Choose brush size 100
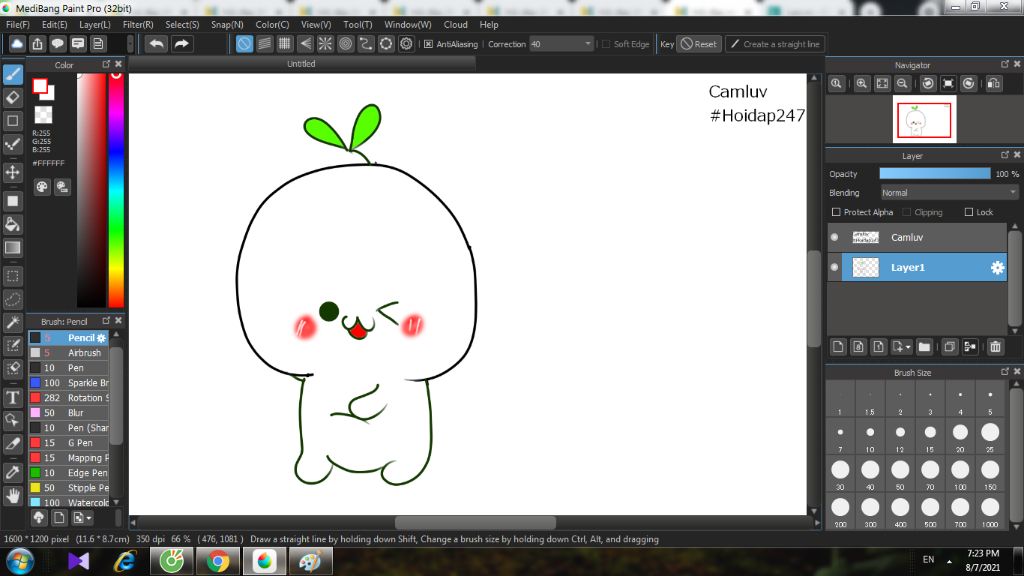The image size is (1024, 576). (960, 473)
